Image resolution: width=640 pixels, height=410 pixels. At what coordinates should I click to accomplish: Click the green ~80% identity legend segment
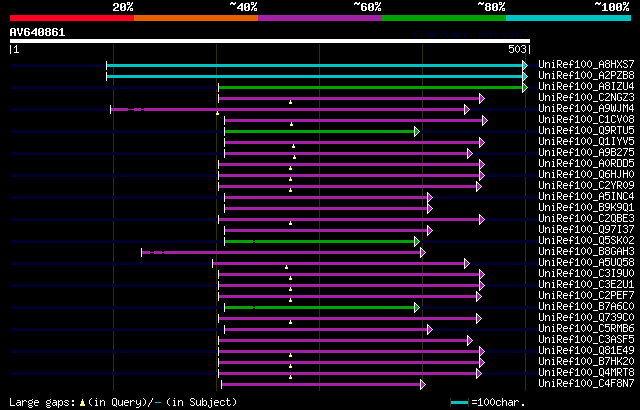point(444,18)
